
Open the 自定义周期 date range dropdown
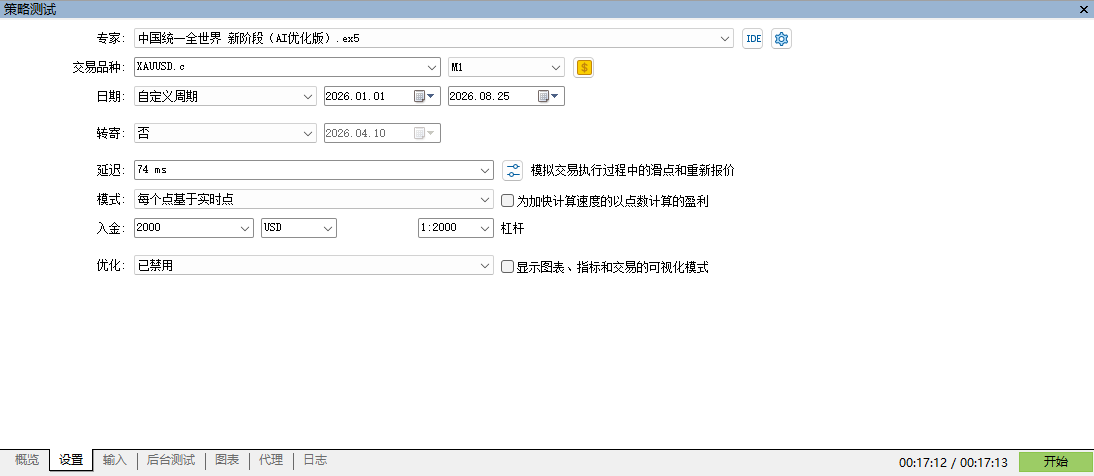coord(309,96)
